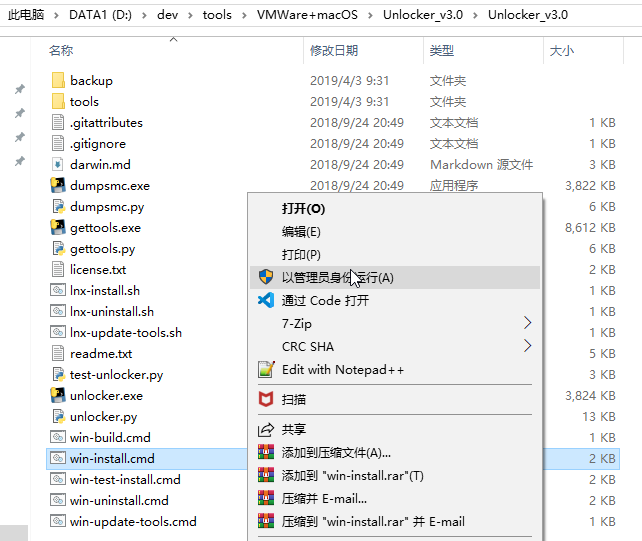Choose 打印(P) from the context menu
This screenshot has height=541, width=642.
pyautogui.click(x=395, y=254)
